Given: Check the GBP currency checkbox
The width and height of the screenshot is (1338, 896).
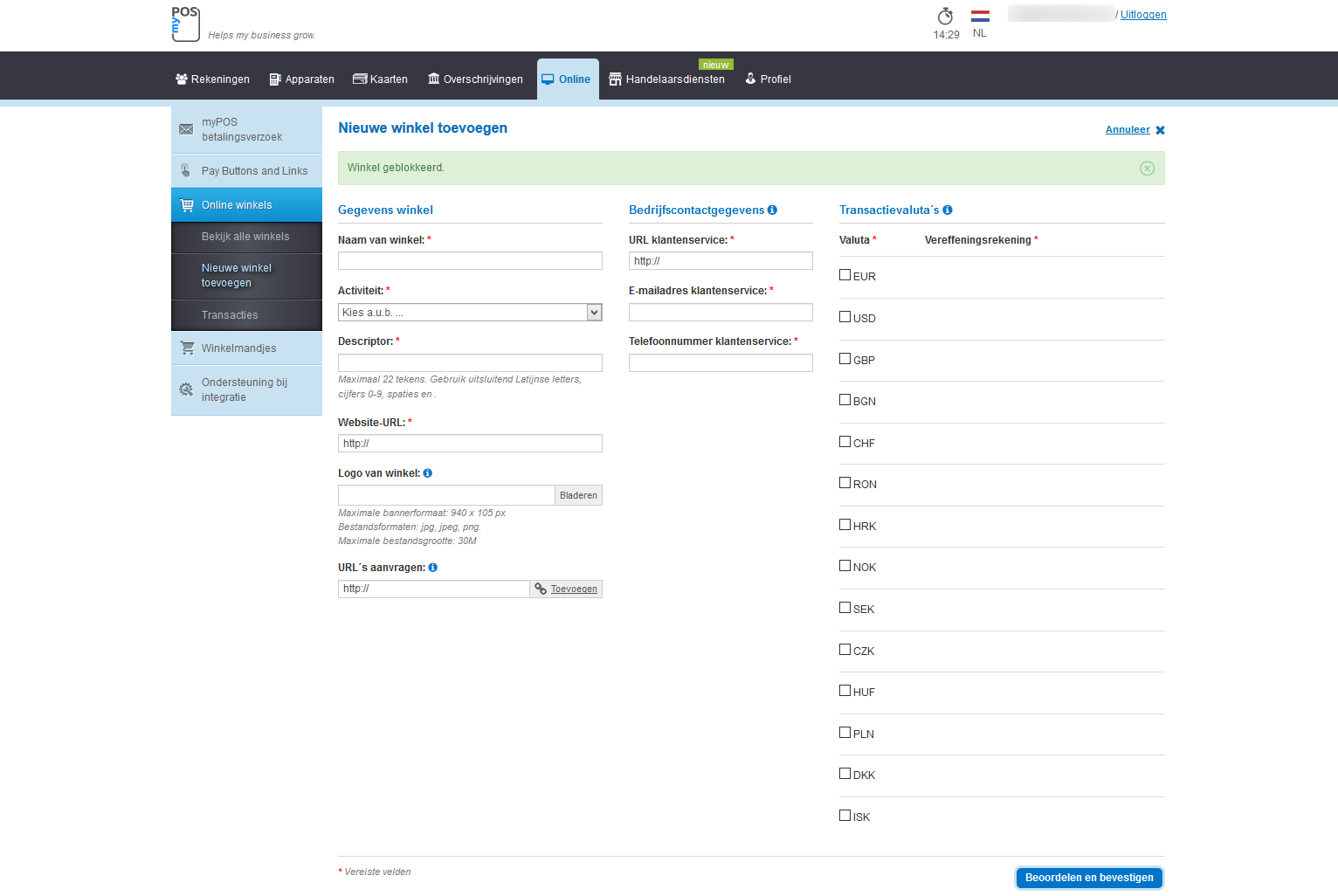Looking at the screenshot, I should tap(845, 359).
